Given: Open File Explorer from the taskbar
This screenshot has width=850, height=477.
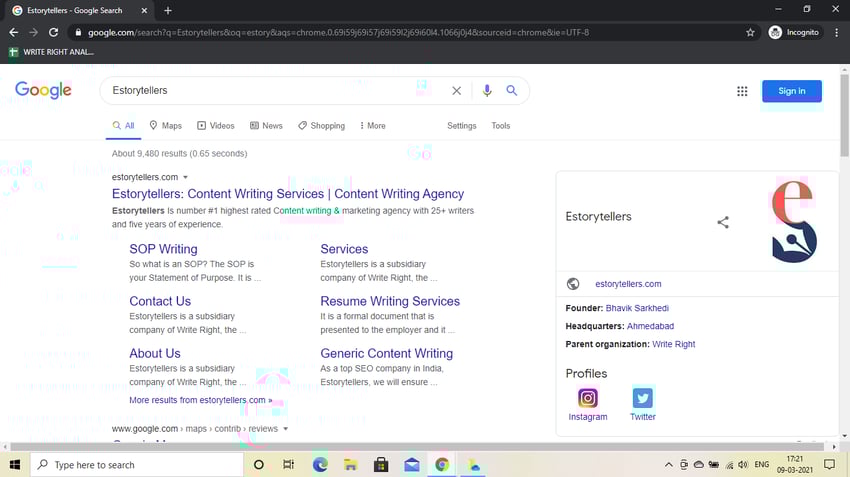Looking at the screenshot, I should pyautogui.click(x=350, y=465).
